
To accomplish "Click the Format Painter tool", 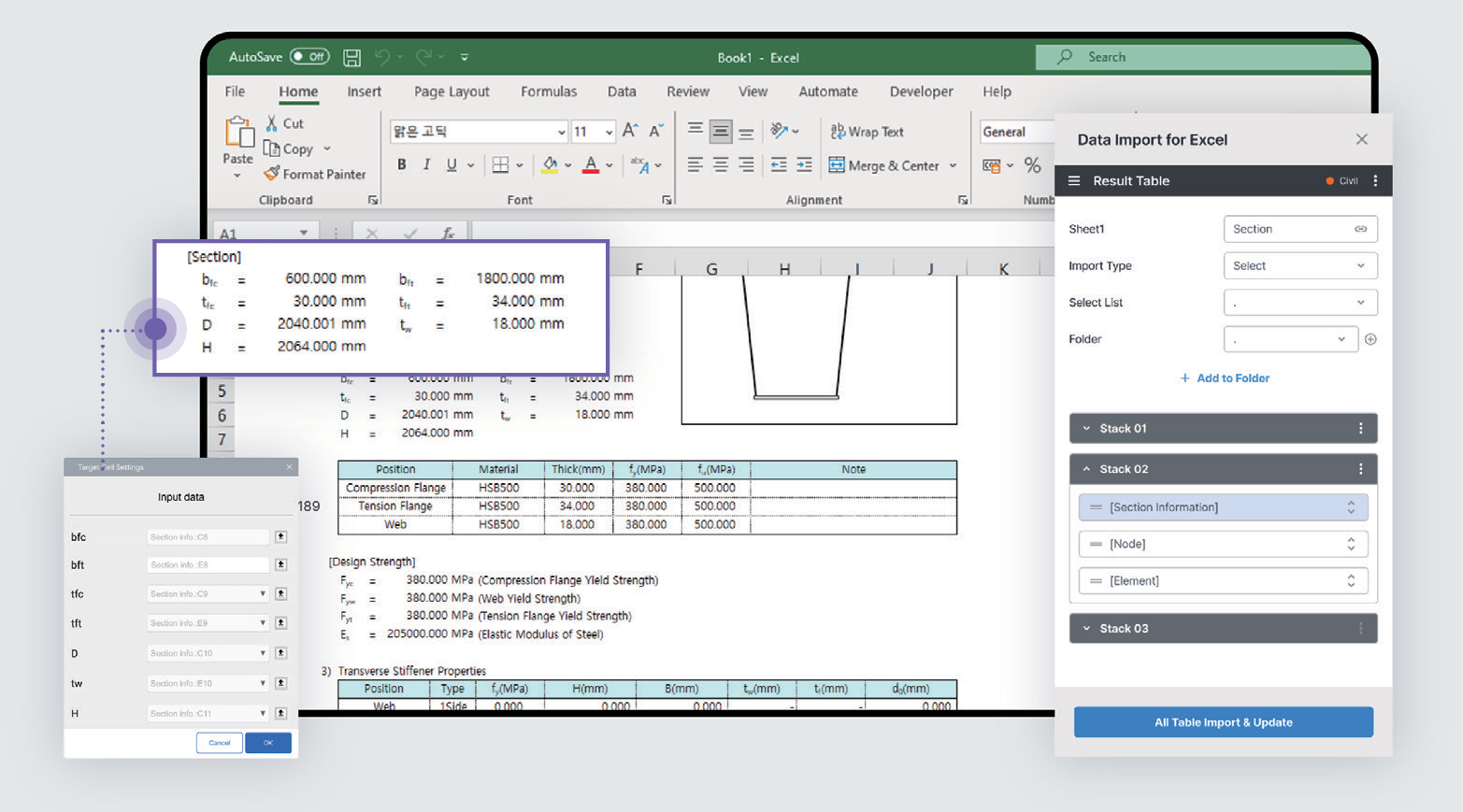I will point(315,174).
